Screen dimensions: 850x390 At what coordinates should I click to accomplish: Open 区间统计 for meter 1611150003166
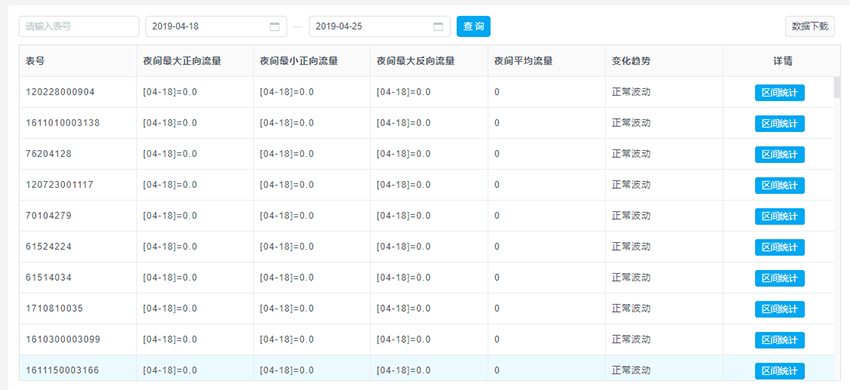780,371
